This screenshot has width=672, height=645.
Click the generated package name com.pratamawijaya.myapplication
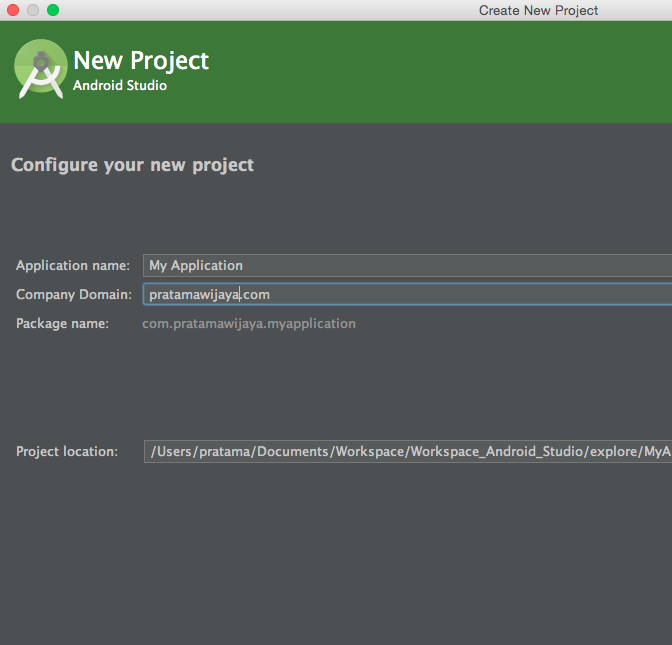pyautogui.click(x=248, y=323)
